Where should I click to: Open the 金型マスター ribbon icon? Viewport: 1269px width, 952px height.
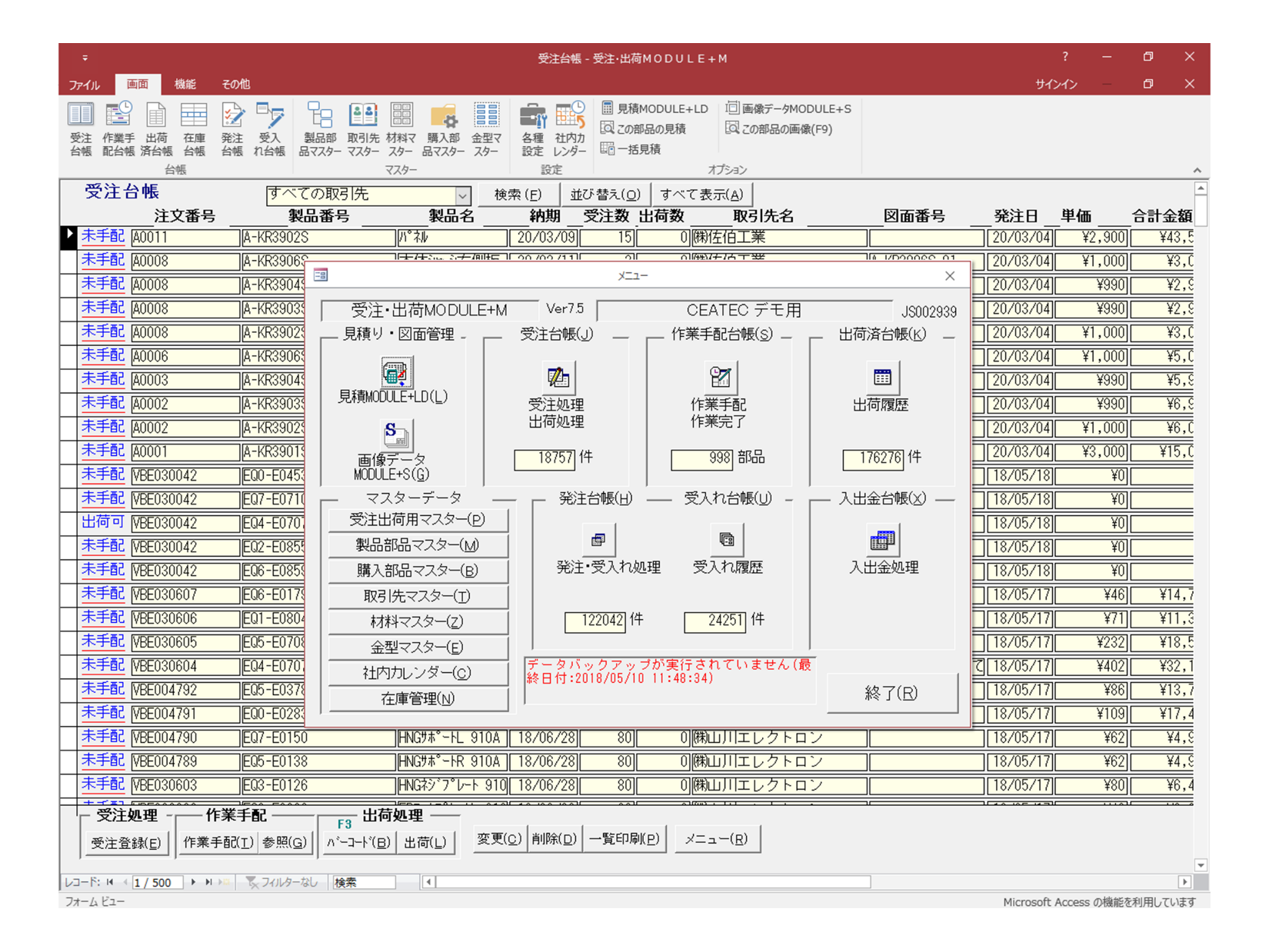pyautogui.click(x=486, y=129)
